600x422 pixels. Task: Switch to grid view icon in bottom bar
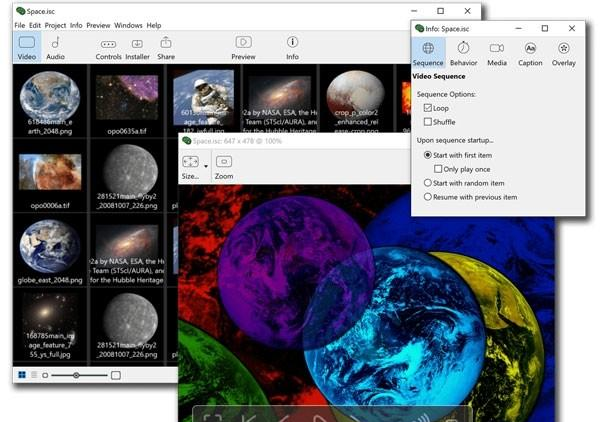(x=22, y=375)
